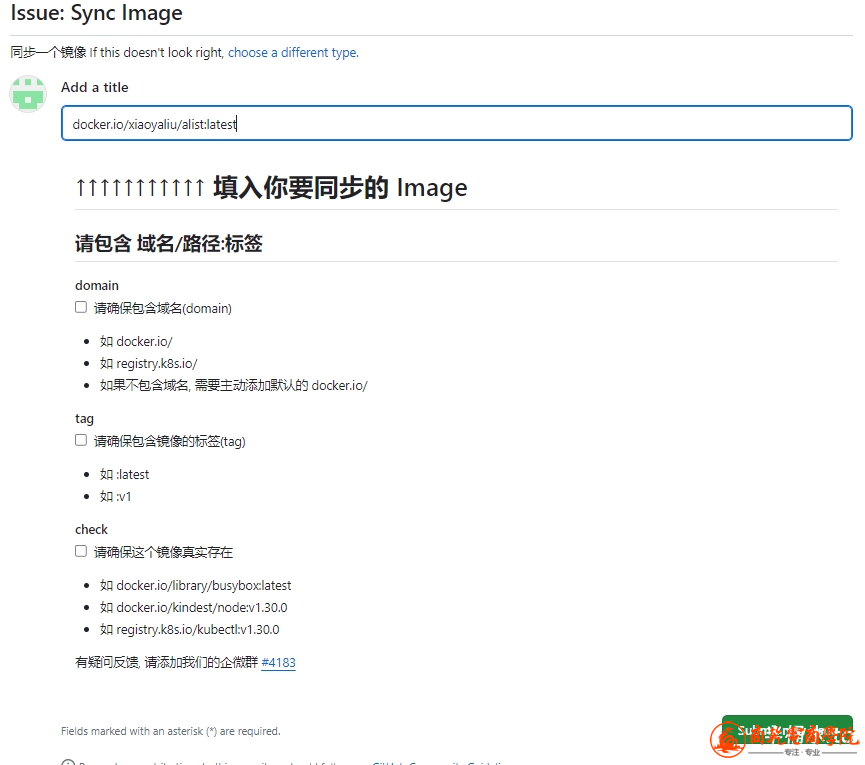Click the default docker.io/ hint list item

pyautogui.click(x=233, y=386)
